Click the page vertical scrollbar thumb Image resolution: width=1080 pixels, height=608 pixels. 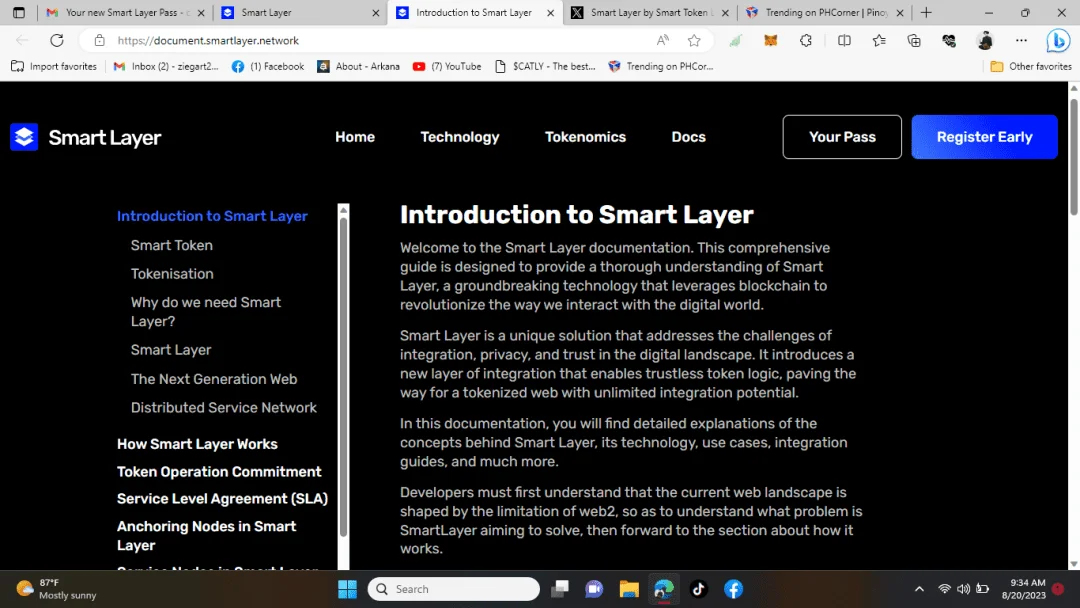click(1074, 157)
